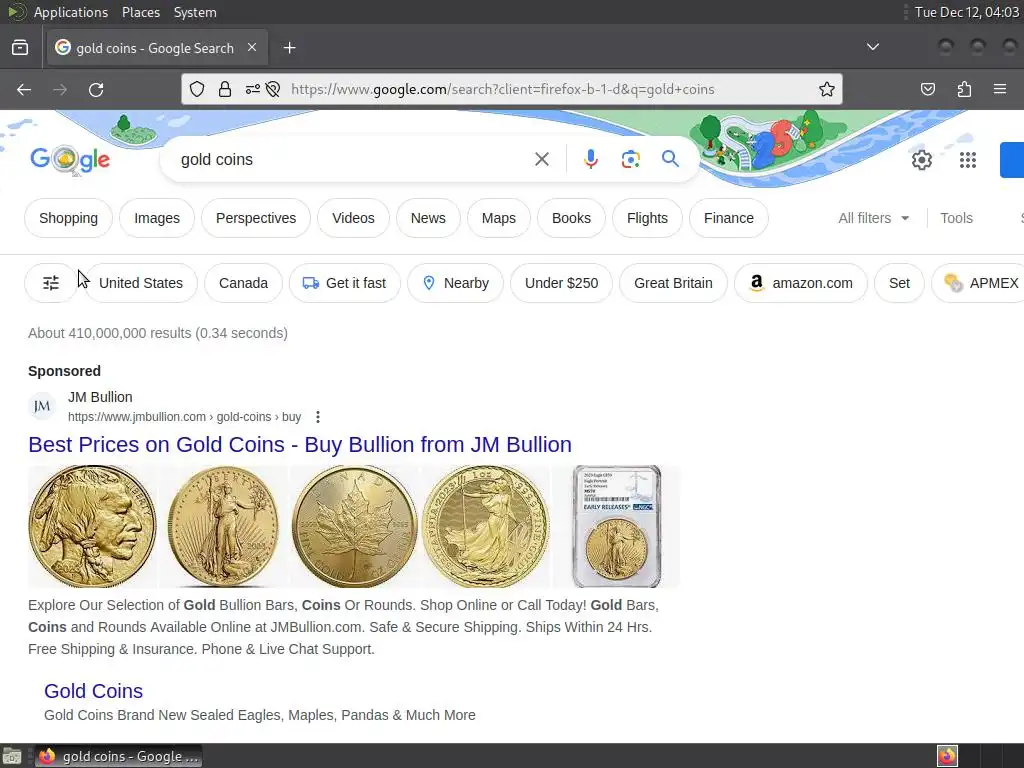Switch to the Images results tab
Screen dimensions: 1024x768
157,218
